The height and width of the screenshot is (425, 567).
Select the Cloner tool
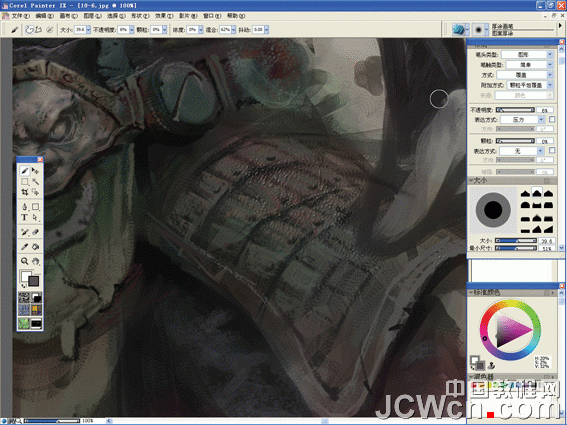24,232
